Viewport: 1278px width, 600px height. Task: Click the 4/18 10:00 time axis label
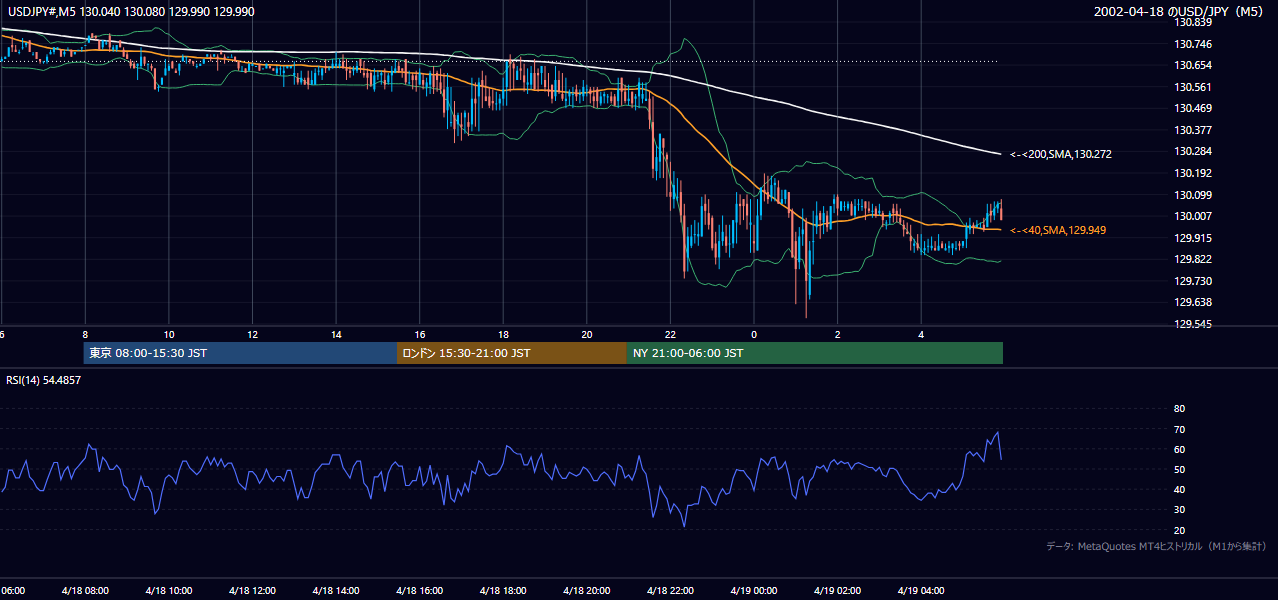pos(169,591)
